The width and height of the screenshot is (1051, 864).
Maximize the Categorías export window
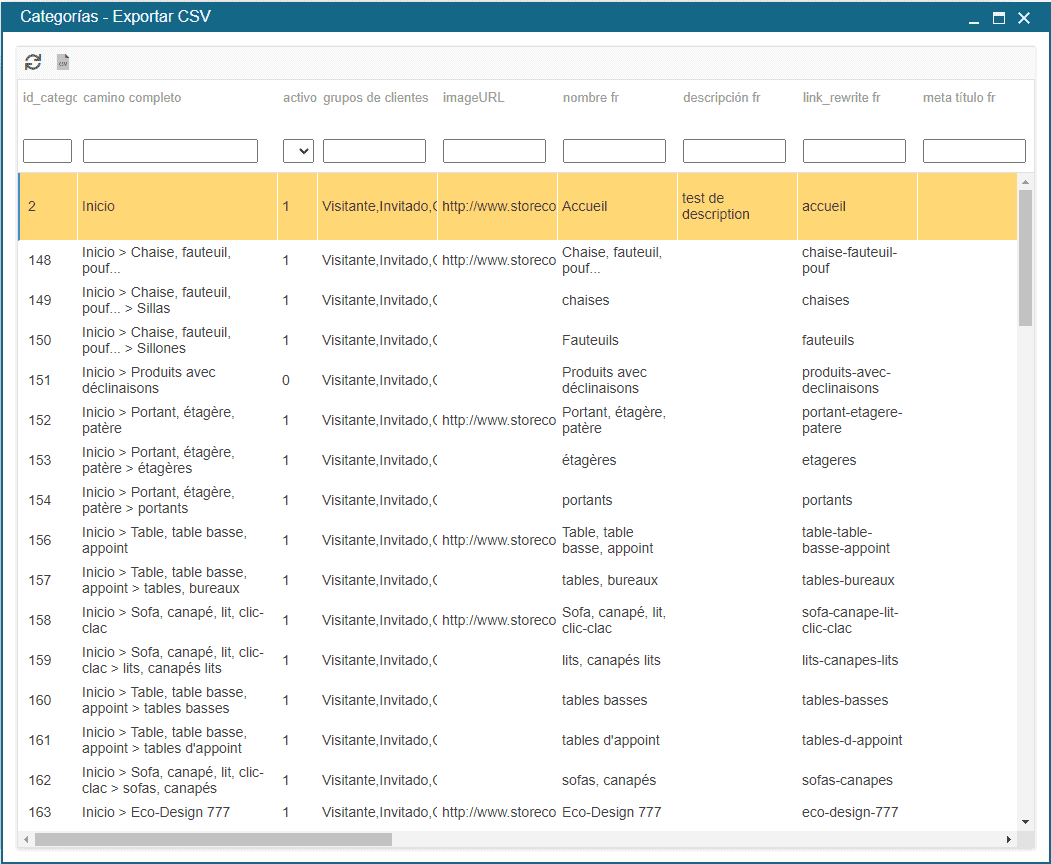pyautogui.click(x=998, y=18)
